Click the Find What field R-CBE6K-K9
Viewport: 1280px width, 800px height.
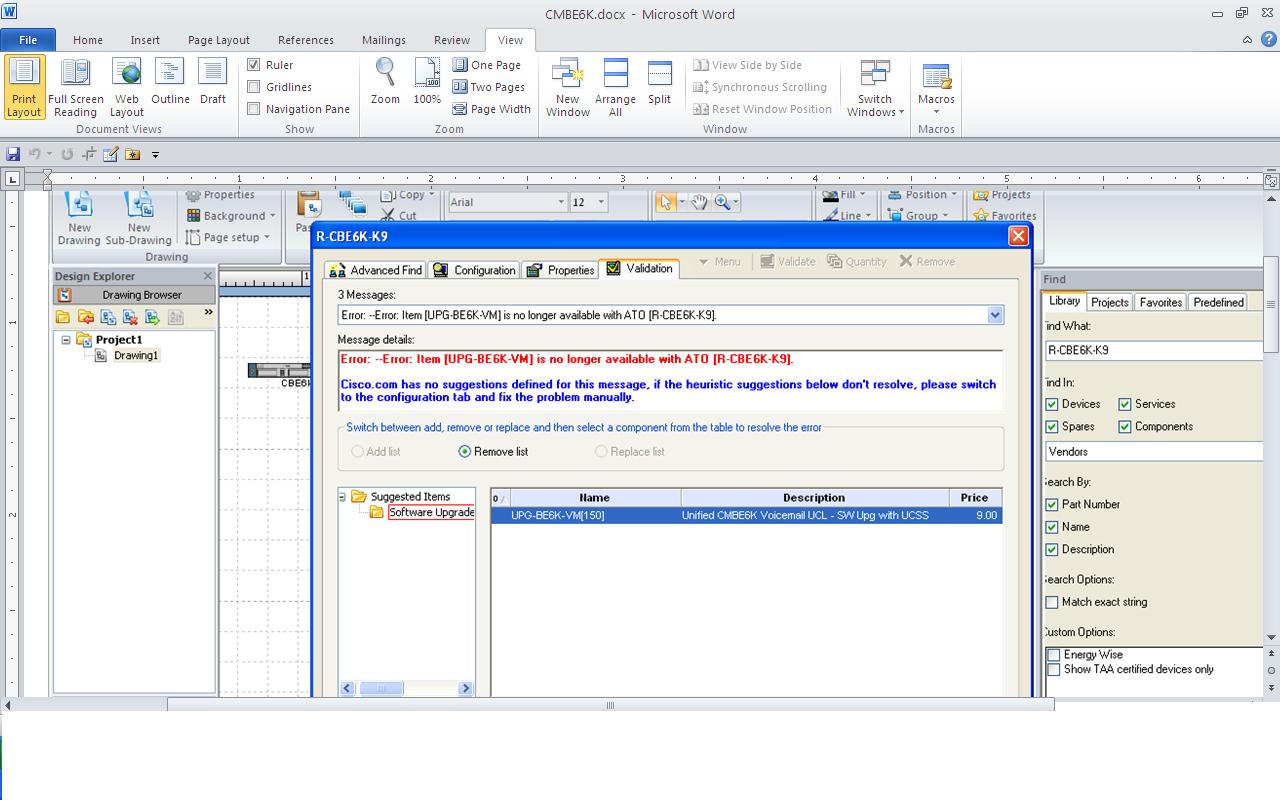coord(1154,350)
